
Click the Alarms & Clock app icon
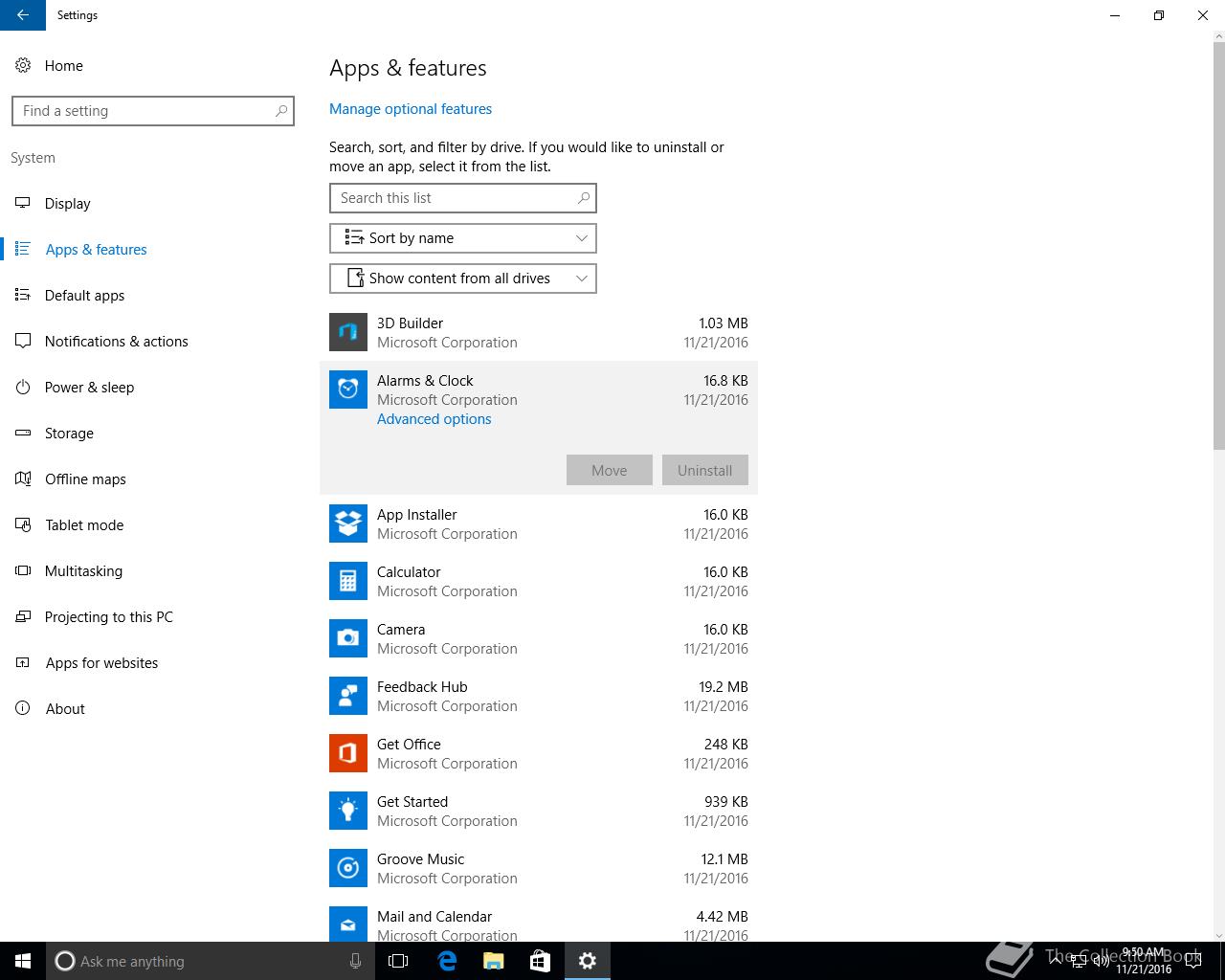(x=348, y=390)
